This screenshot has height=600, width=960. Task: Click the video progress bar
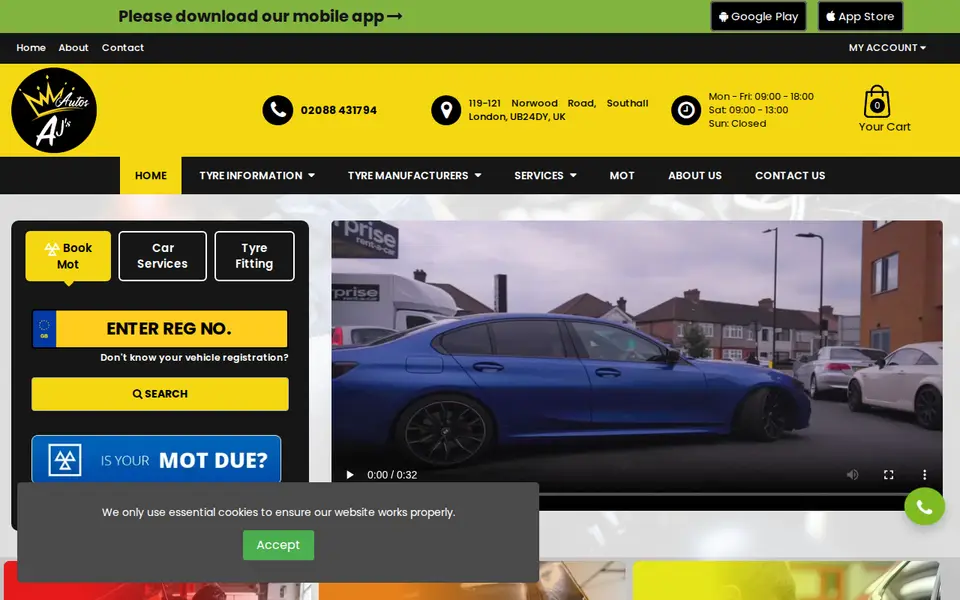click(637, 493)
